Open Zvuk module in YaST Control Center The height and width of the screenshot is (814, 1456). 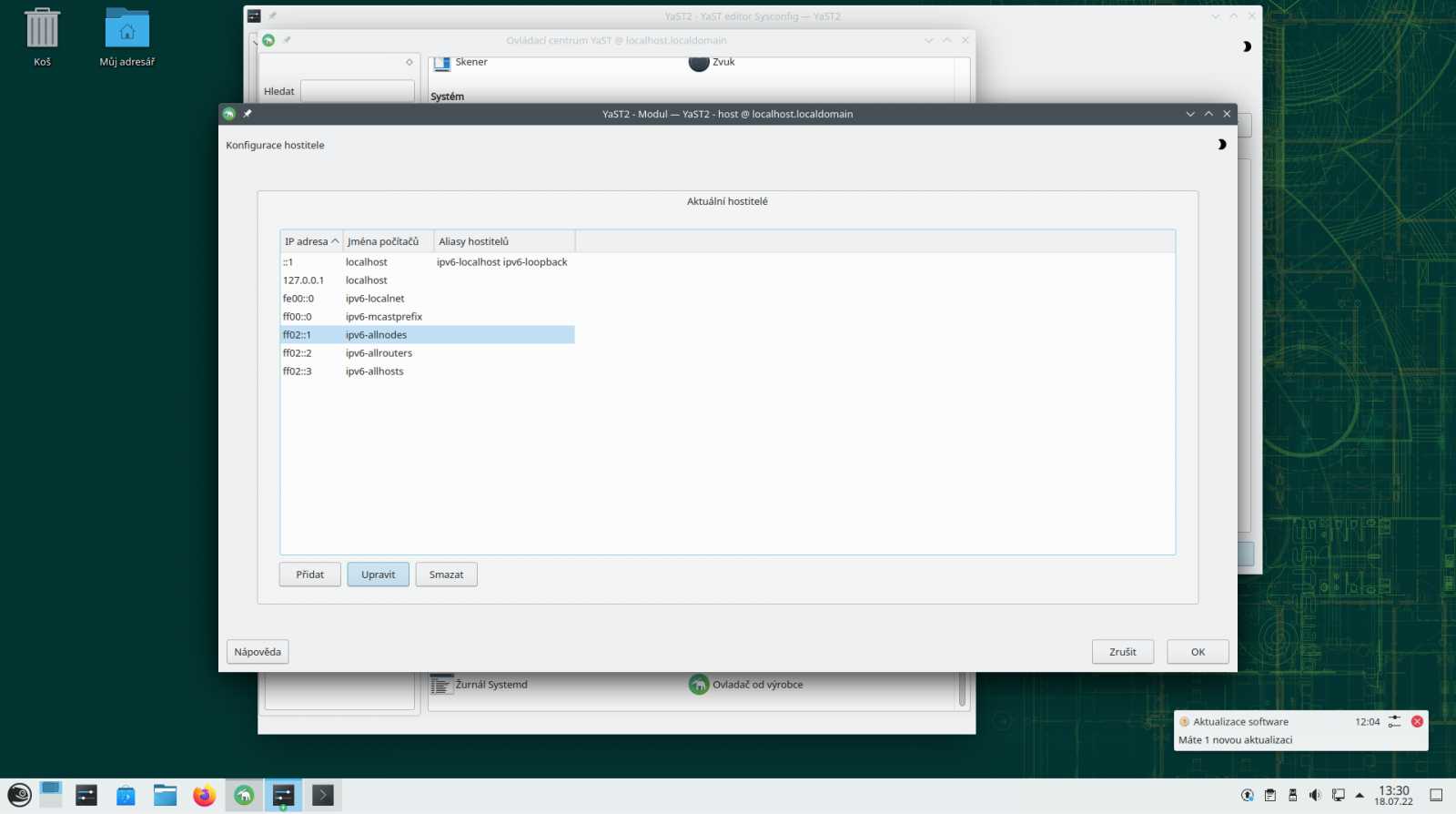[x=712, y=62]
